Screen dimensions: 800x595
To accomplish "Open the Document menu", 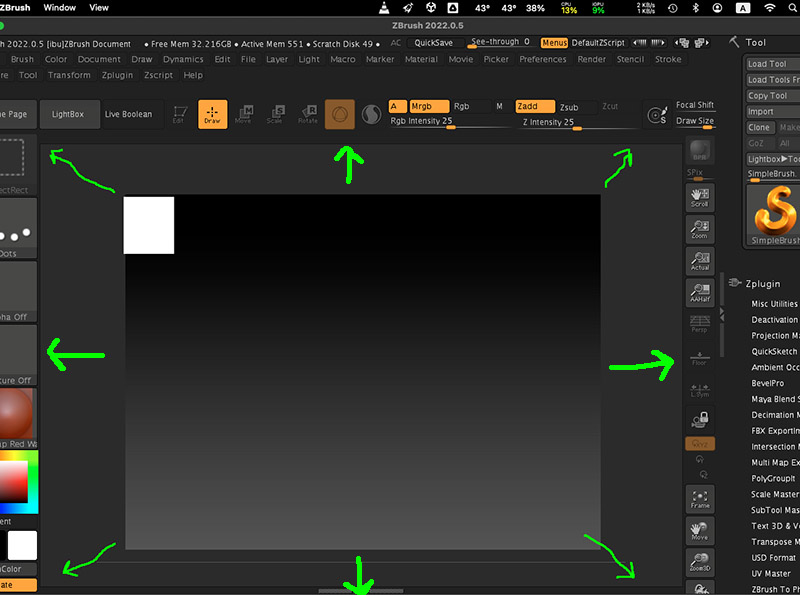I will coord(99,59).
